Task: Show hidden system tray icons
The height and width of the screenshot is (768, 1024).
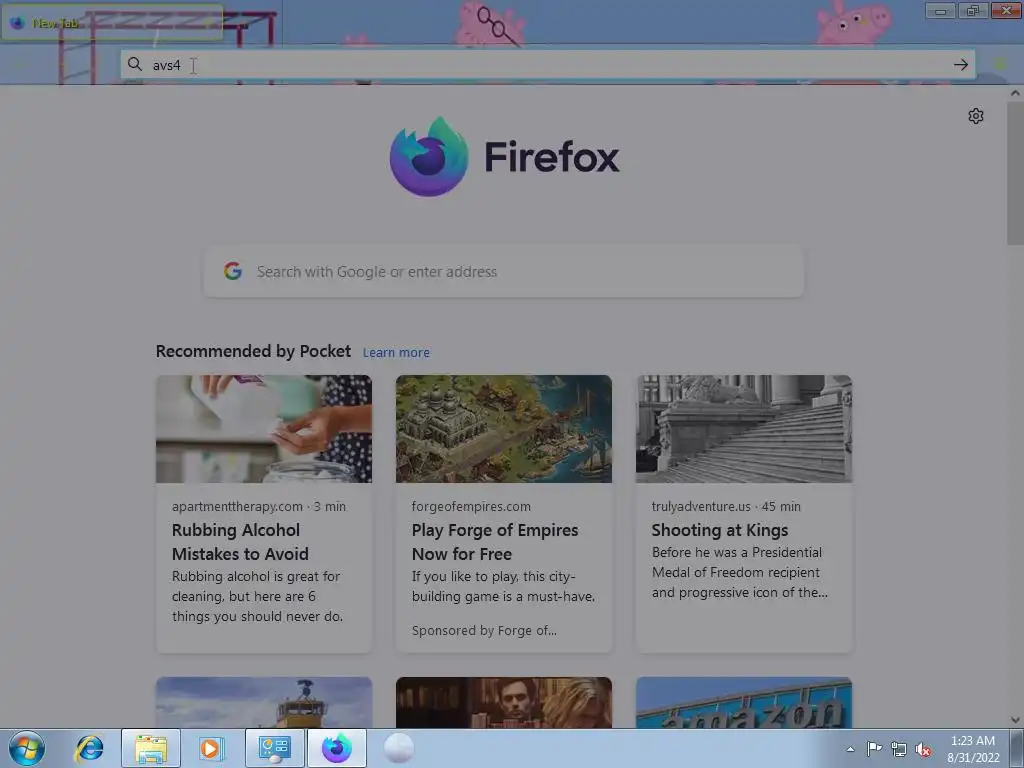Action: (850, 749)
